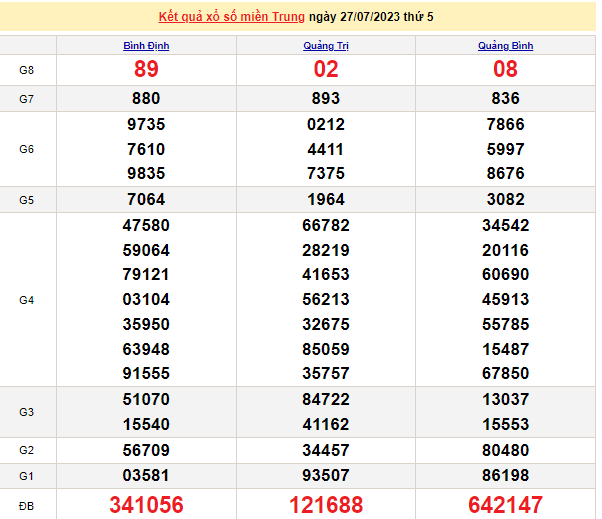The height and width of the screenshot is (519, 602).
Task: Select the Quảng Bình special prize 642147
Action: [505, 505]
